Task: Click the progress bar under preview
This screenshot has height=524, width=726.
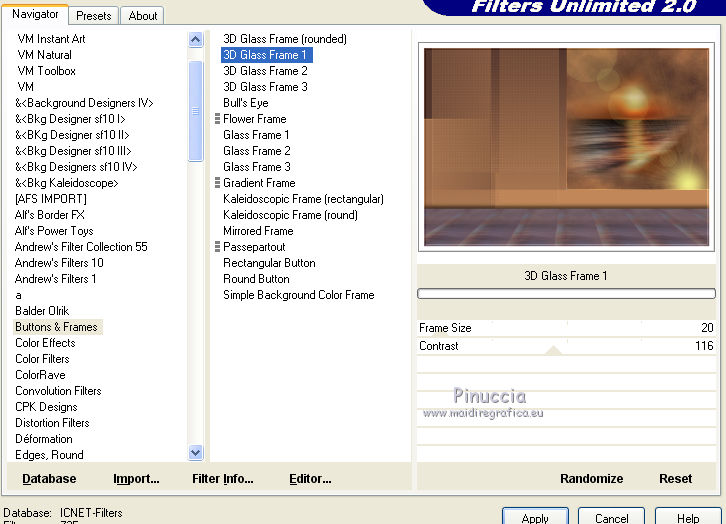Action: (566, 293)
